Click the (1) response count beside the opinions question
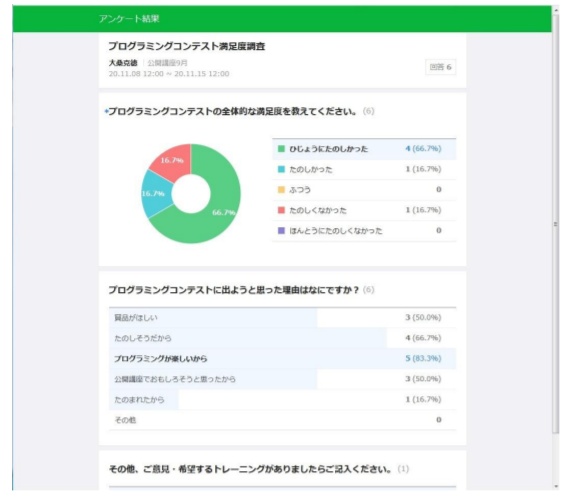Screen dimensions: 571x497 (x=403, y=469)
